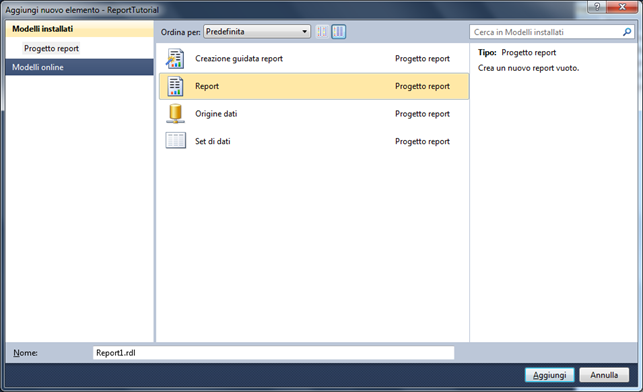Open the Ordina per Predefinita dropdown

257,32
